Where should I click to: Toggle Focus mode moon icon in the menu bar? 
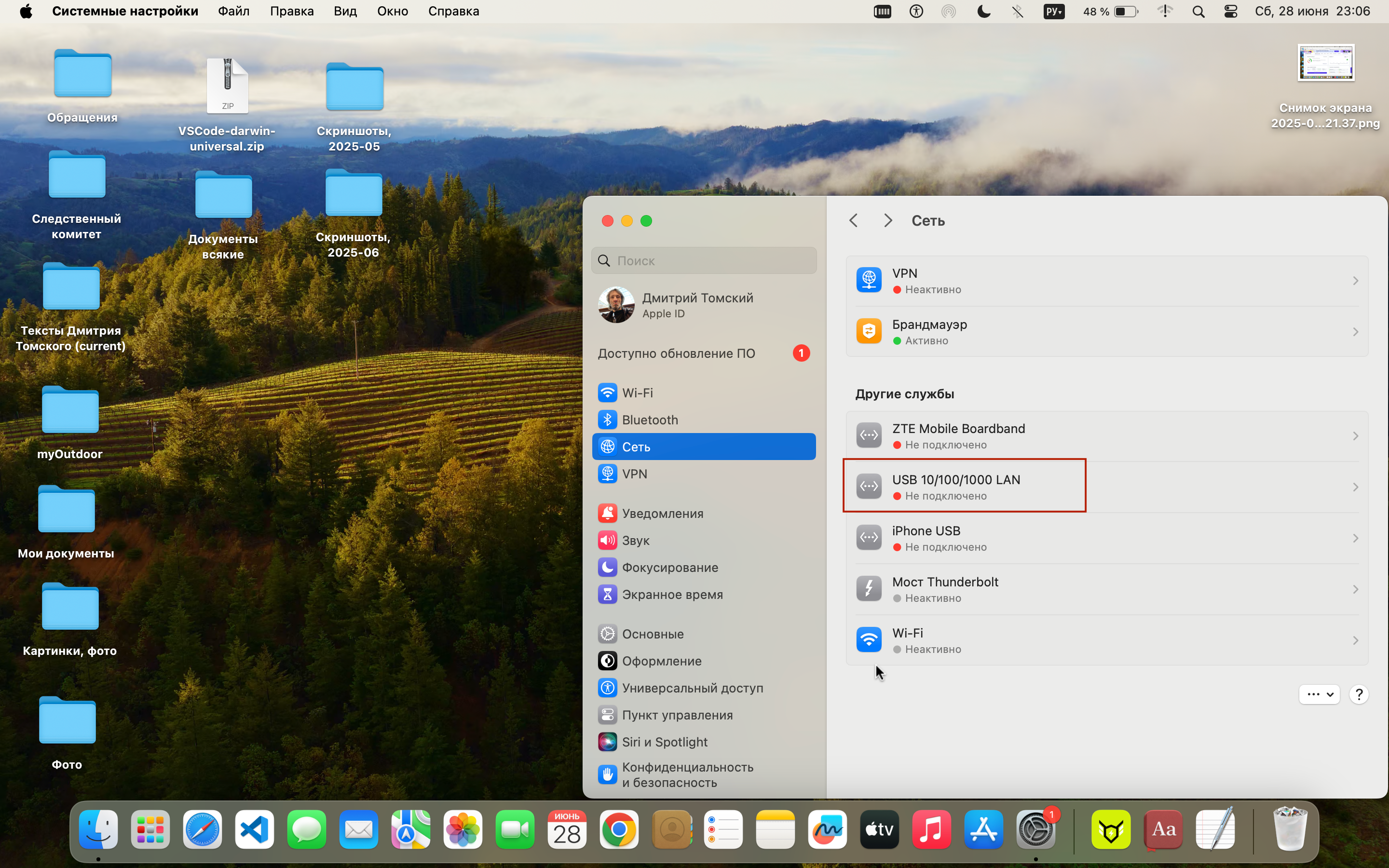(x=984, y=12)
